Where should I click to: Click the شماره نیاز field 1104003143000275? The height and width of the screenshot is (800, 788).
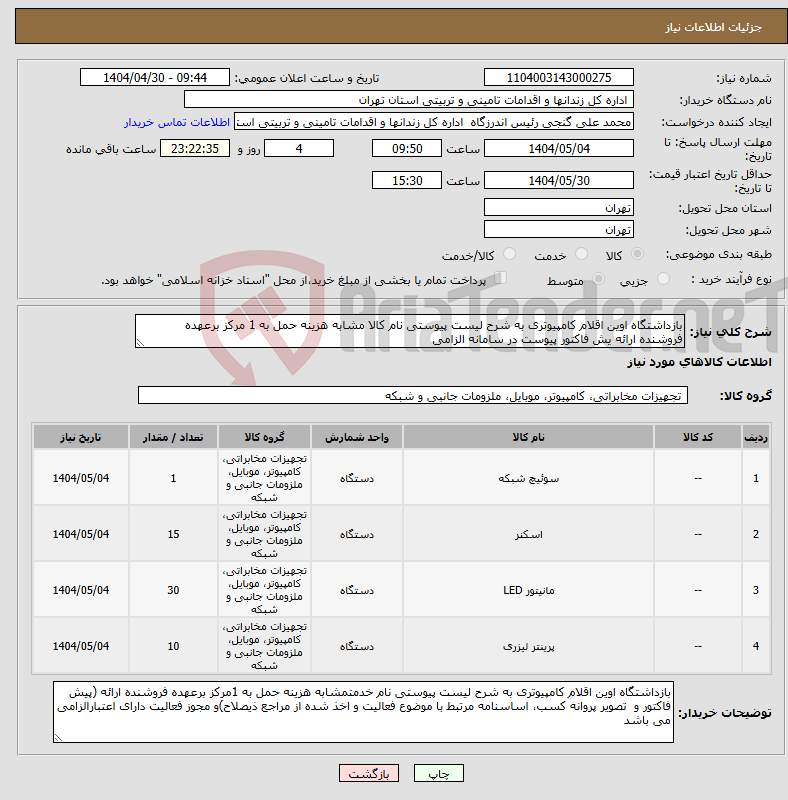[x=559, y=78]
